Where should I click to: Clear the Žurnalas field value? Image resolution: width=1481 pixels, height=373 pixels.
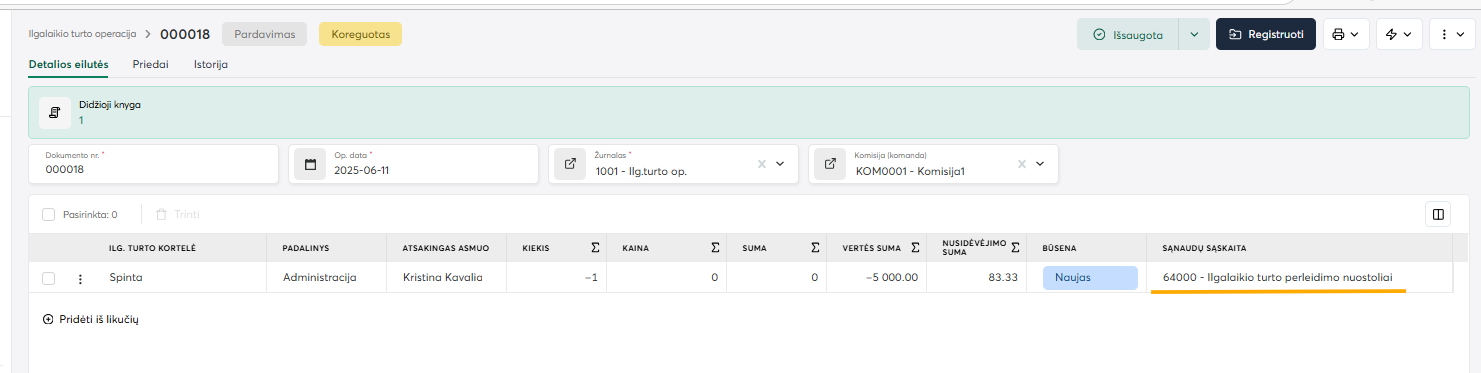pos(761,164)
